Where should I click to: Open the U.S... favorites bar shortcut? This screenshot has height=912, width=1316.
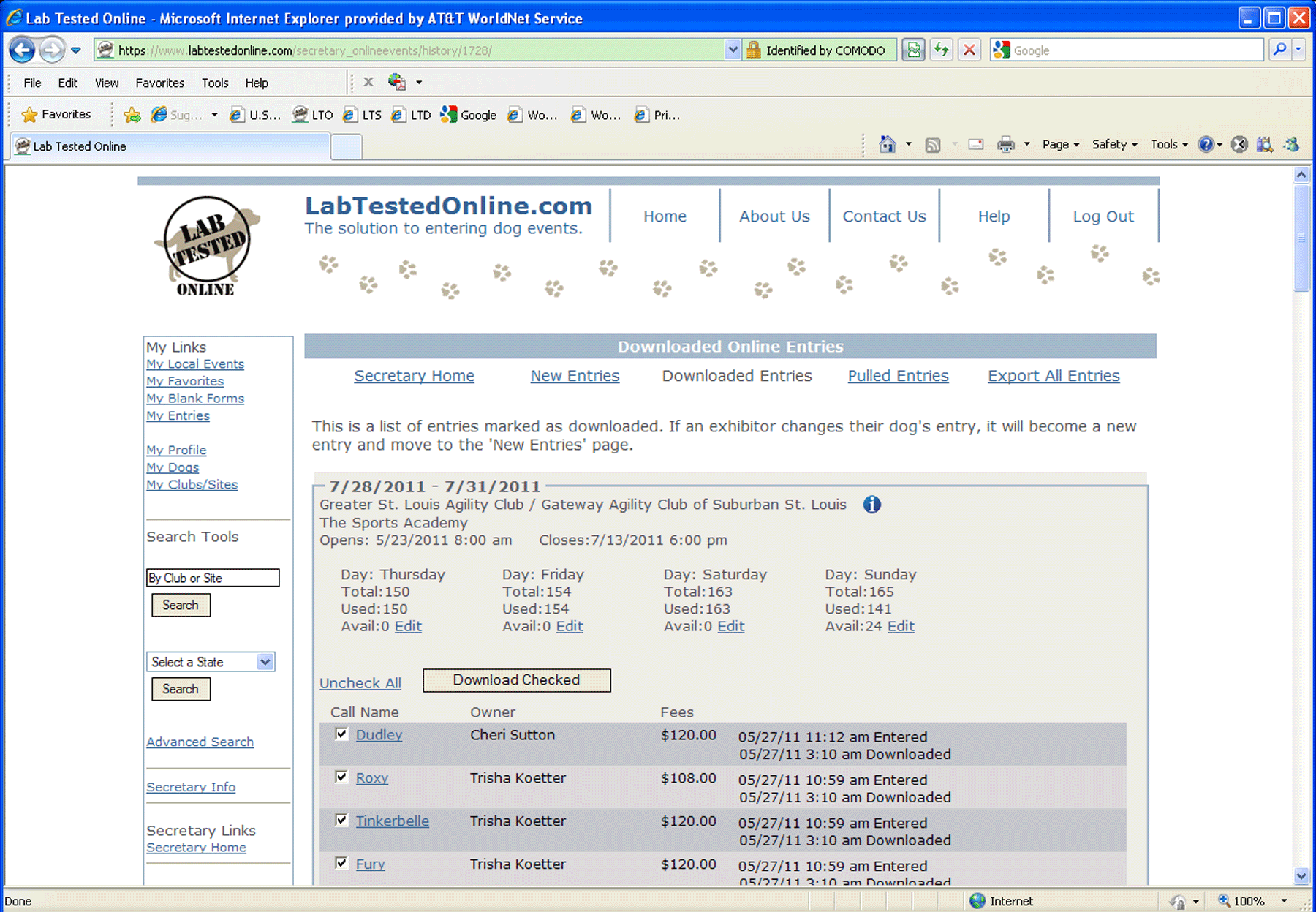point(255,115)
